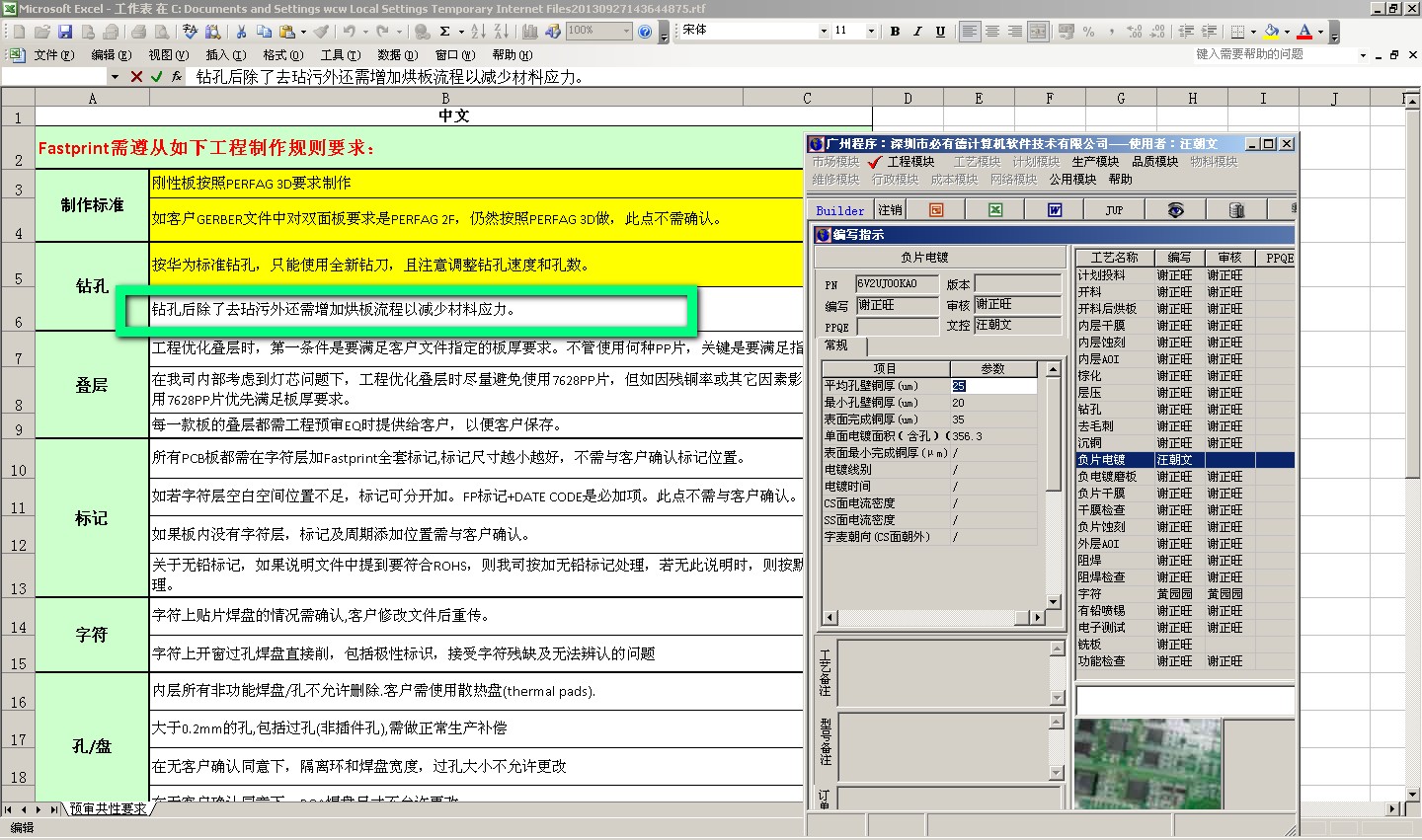The image size is (1422, 840).
Task: Open the Excel Chart Wizard
Action: click(x=529, y=32)
